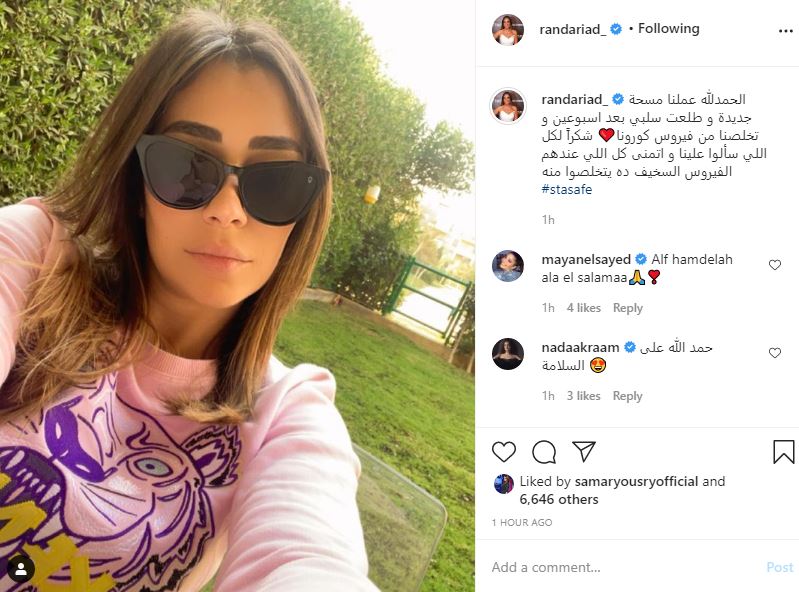Show tagged people icon on photo

point(21,570)
